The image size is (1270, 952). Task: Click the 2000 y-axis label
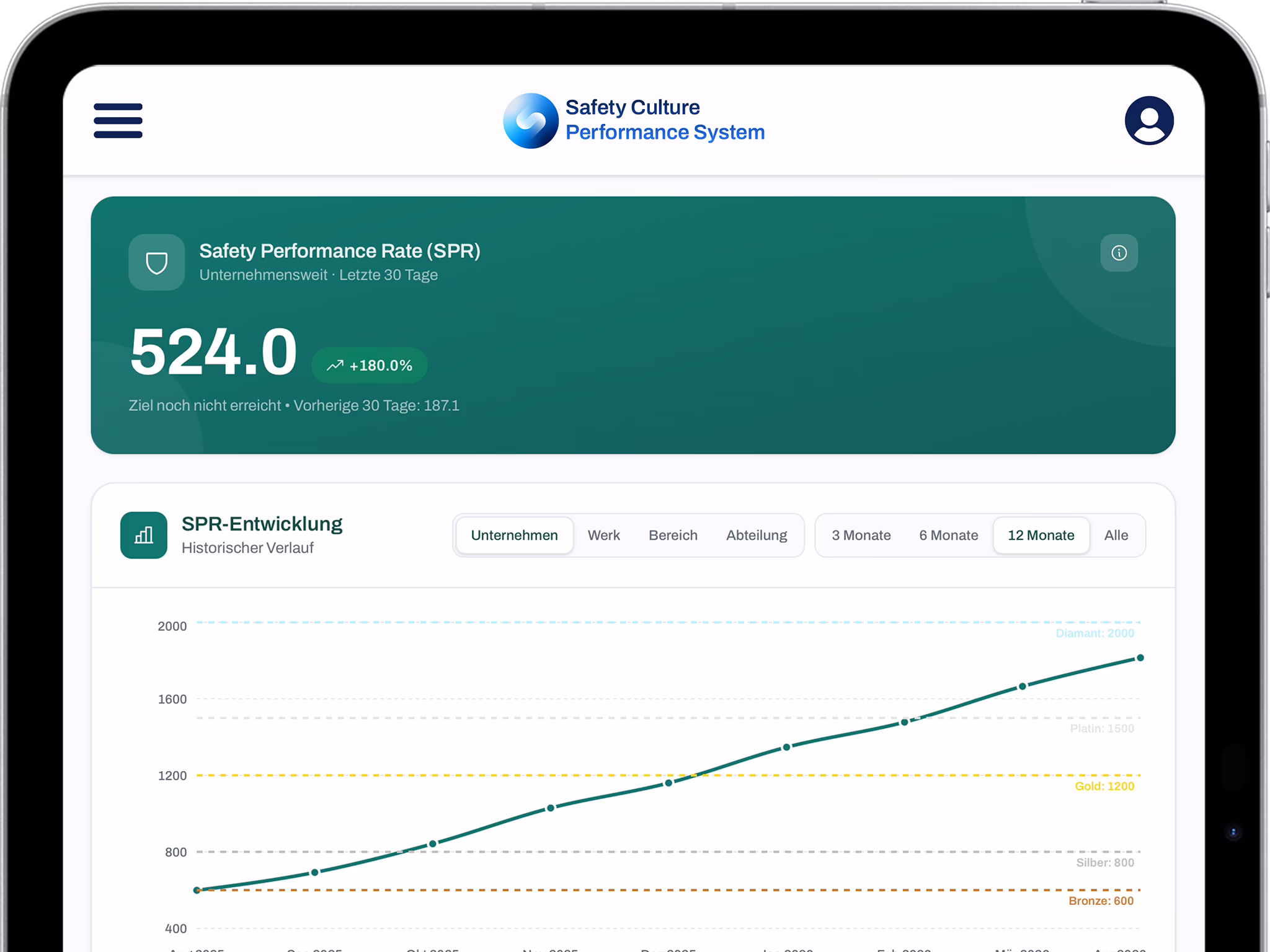172,627
